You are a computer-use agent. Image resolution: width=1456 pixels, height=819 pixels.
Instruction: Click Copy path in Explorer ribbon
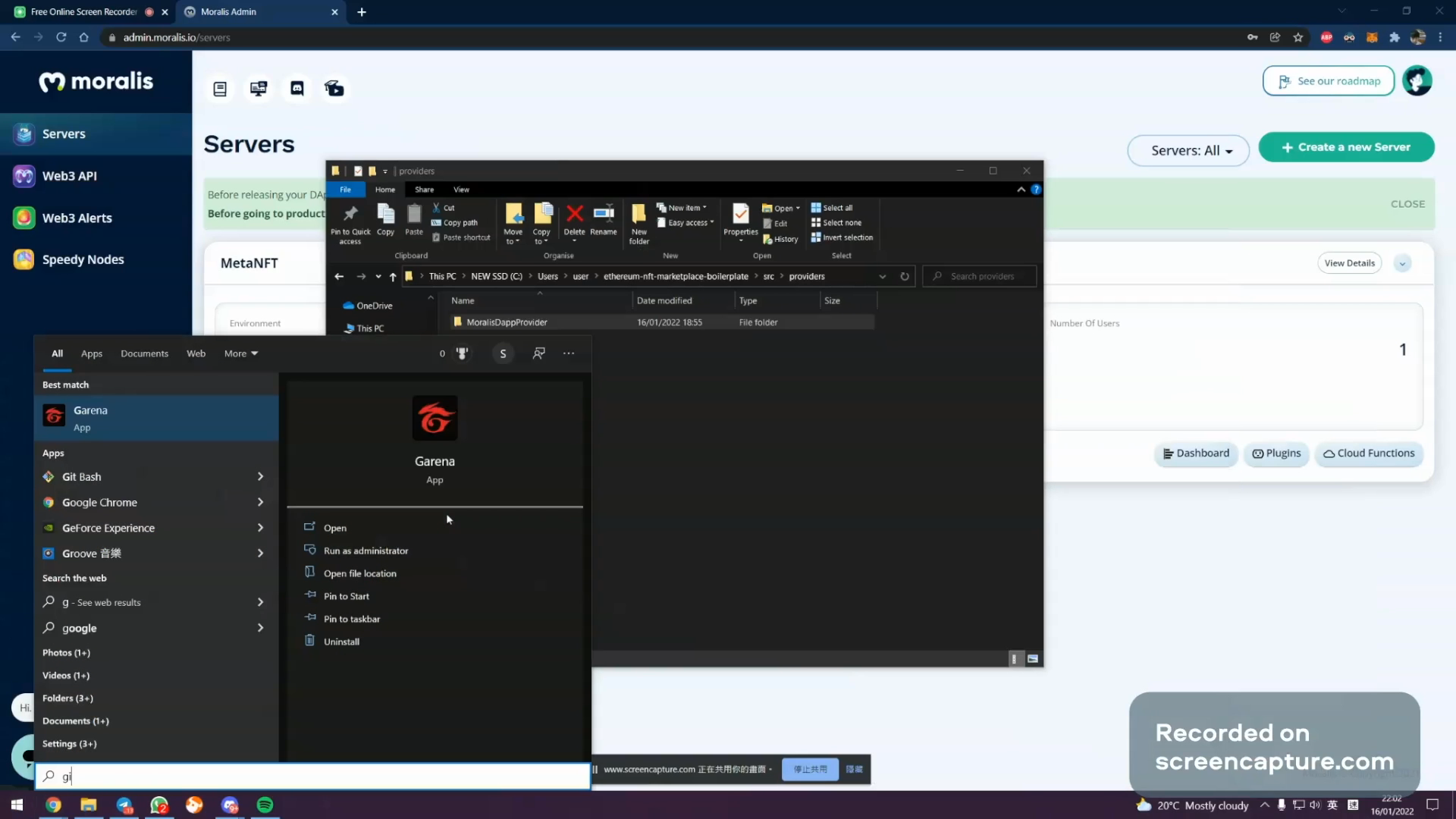454,223
